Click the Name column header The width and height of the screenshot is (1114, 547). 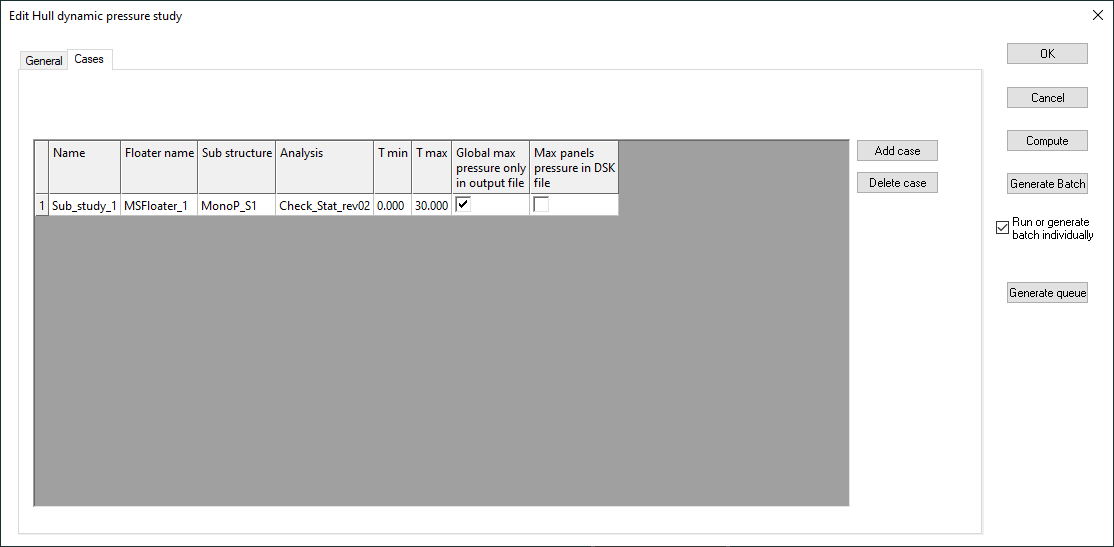(85, 167)
